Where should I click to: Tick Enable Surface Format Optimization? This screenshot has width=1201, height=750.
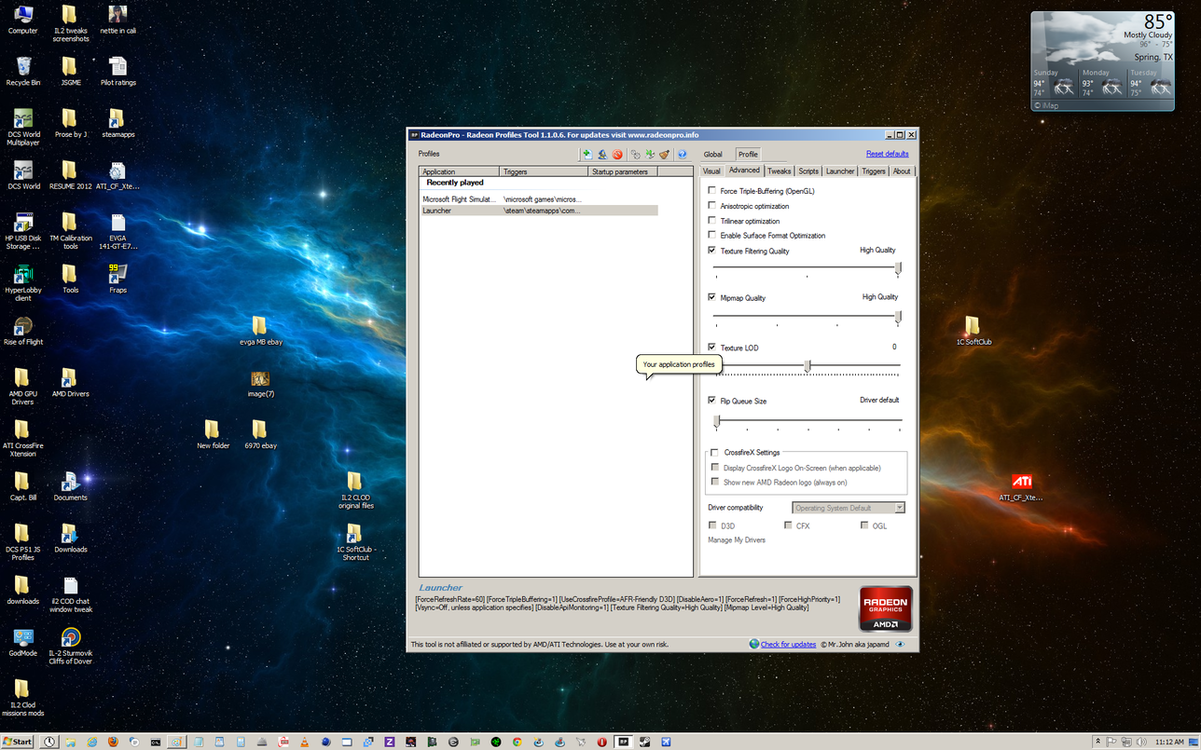711,236
